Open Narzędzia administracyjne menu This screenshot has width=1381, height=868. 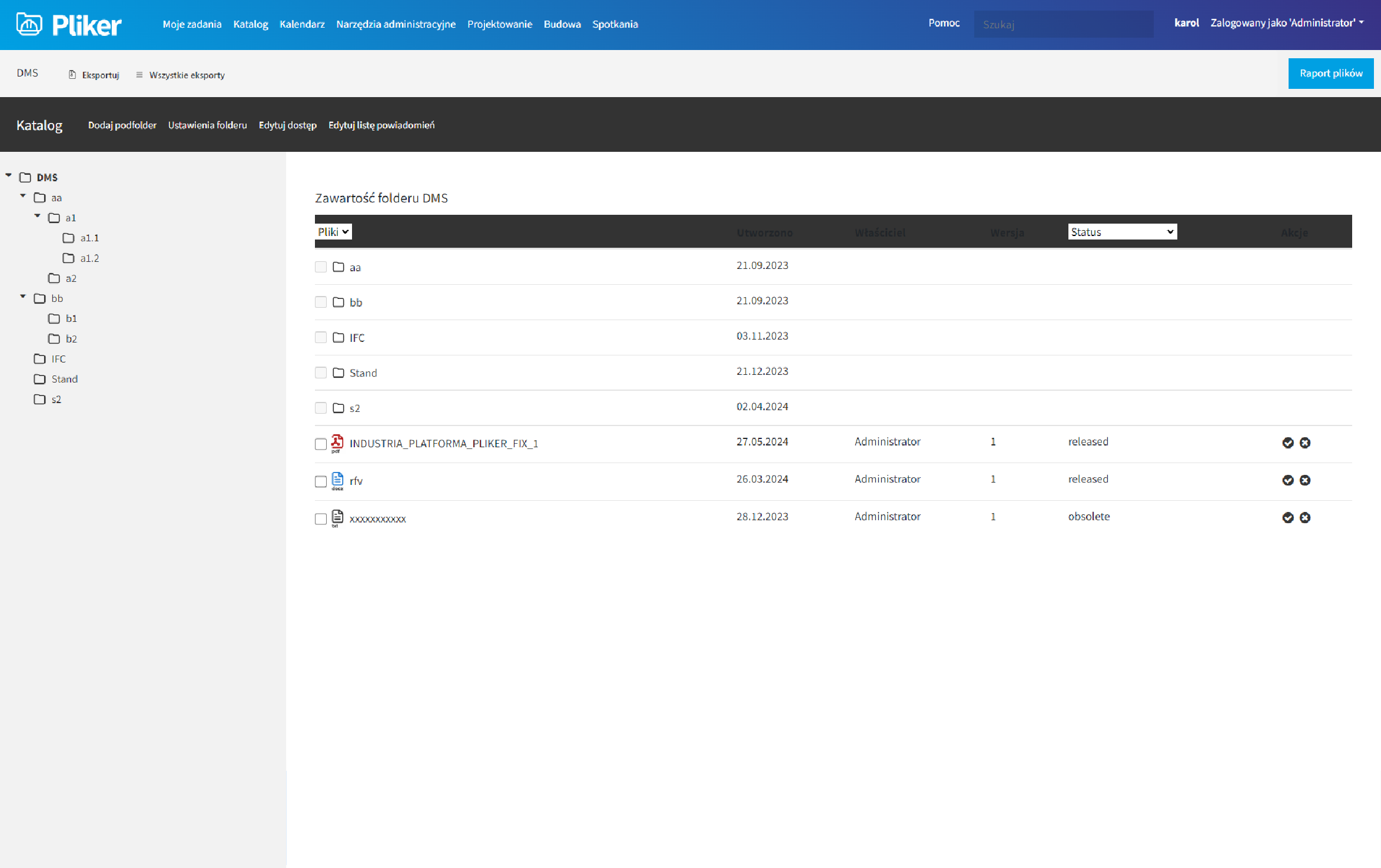[396, 24]
